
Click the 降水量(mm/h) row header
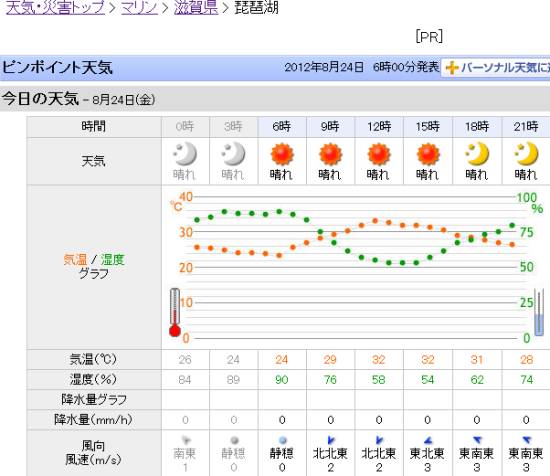click(x=94, y=420)
